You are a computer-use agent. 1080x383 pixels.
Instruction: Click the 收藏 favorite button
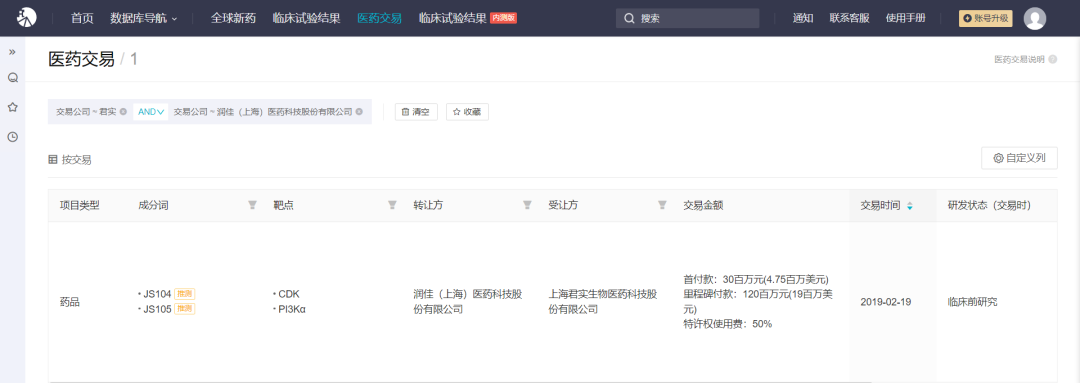(x=467, y=112)
